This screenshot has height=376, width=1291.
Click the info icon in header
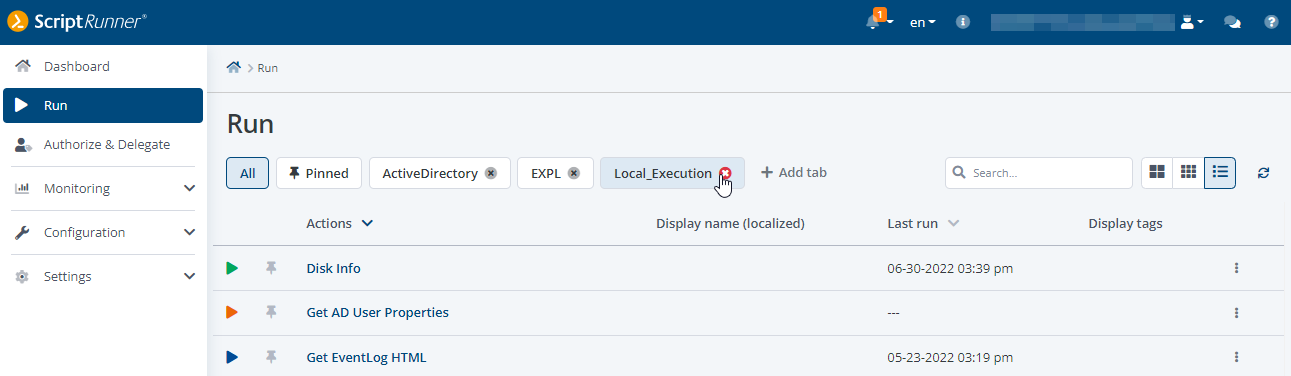(x=963, y=22)
